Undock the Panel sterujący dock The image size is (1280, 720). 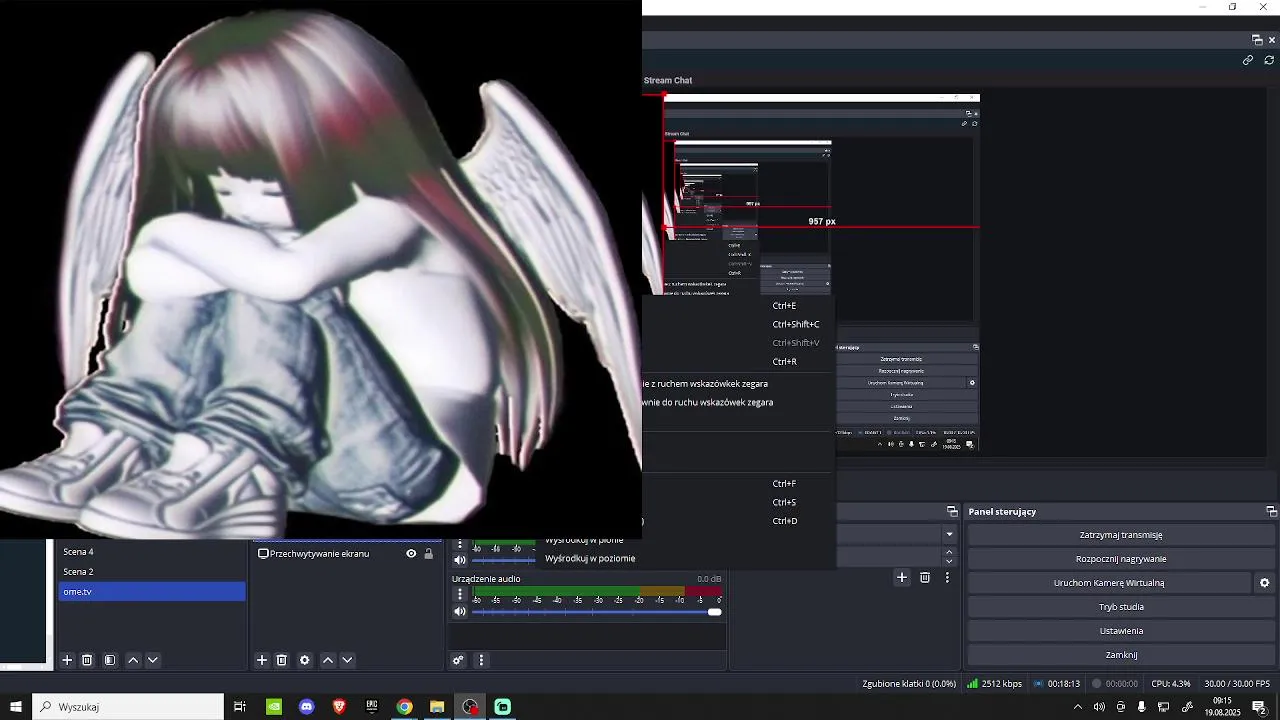tap(1272, 512)
